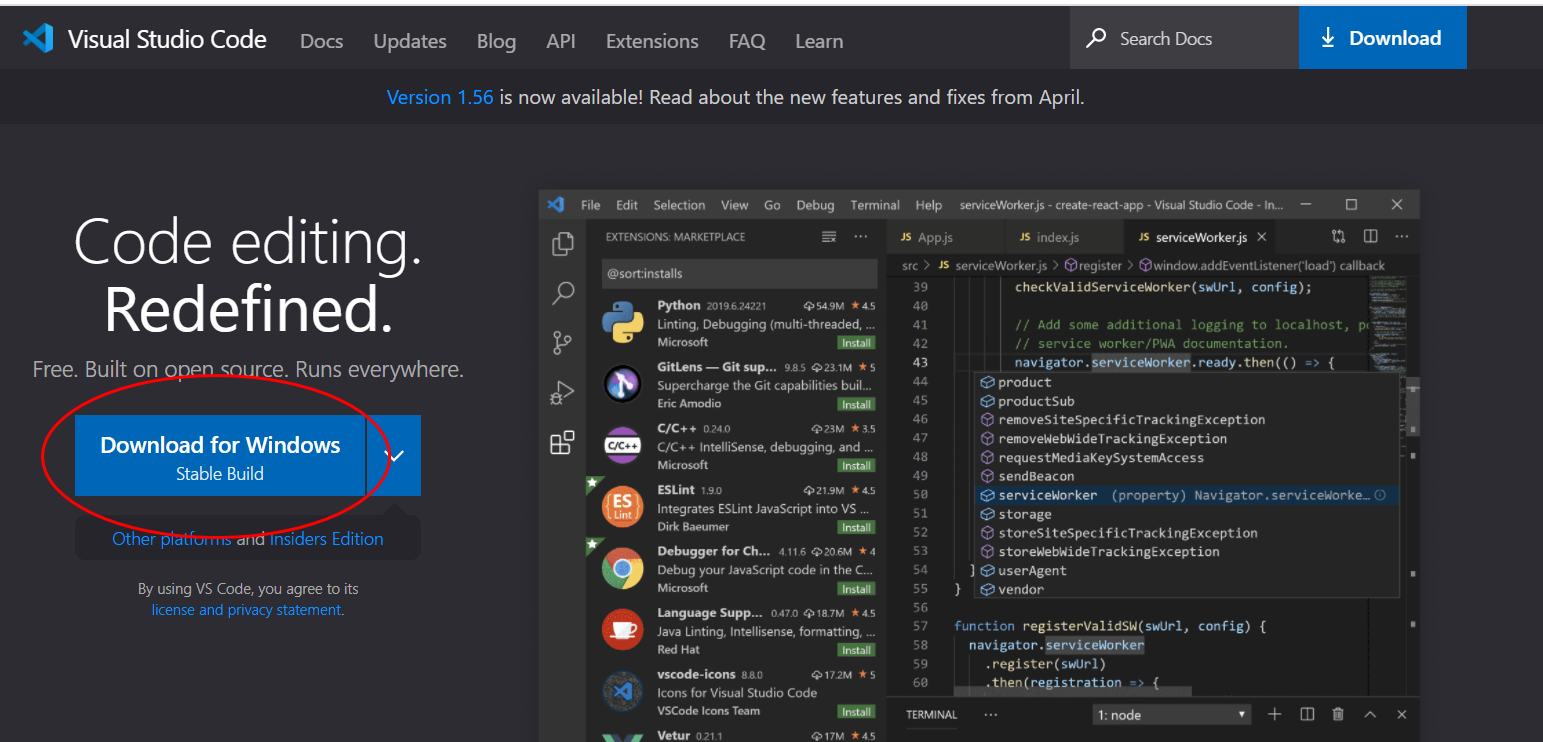Click Download for Windows Stable Build
1543x742 pixels.
220,456
